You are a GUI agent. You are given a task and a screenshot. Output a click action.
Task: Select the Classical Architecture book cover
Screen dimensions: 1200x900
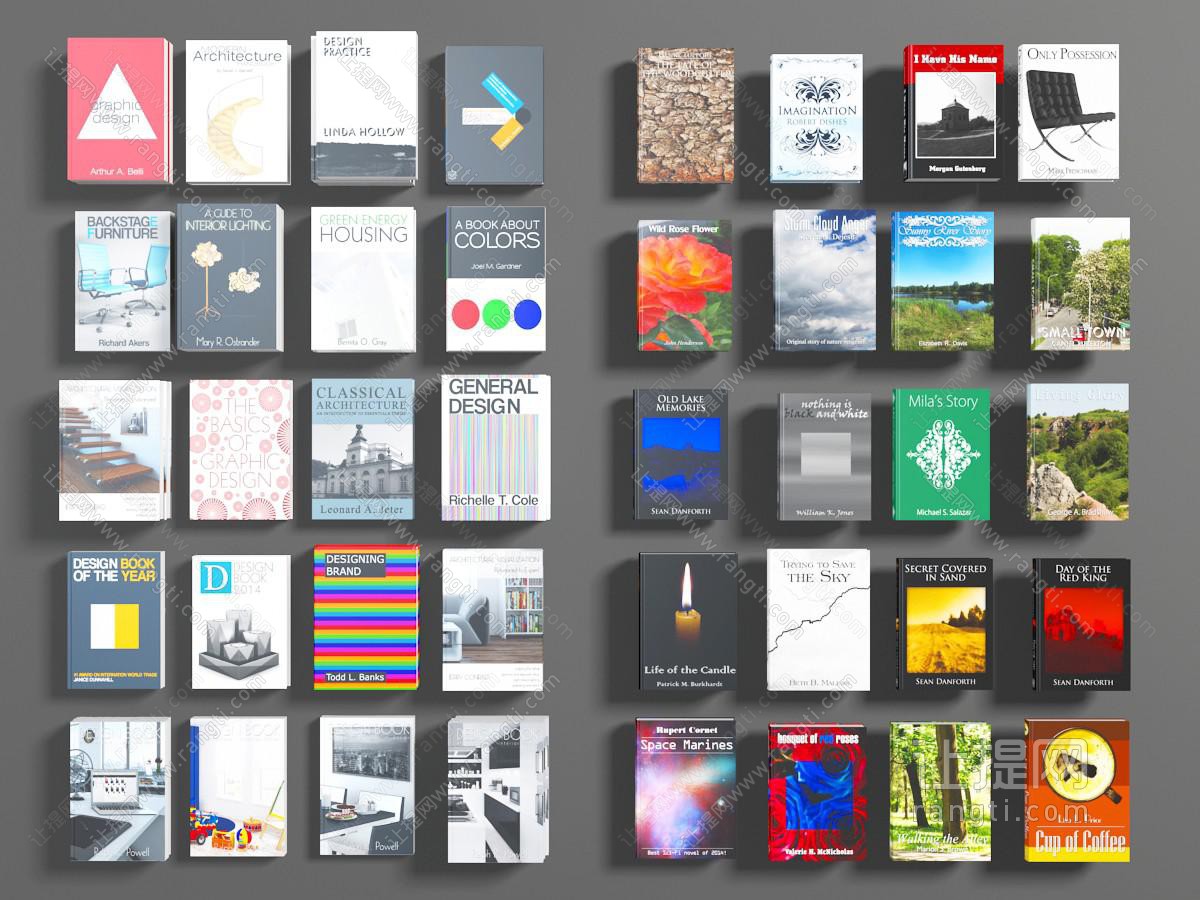[362, 449]
